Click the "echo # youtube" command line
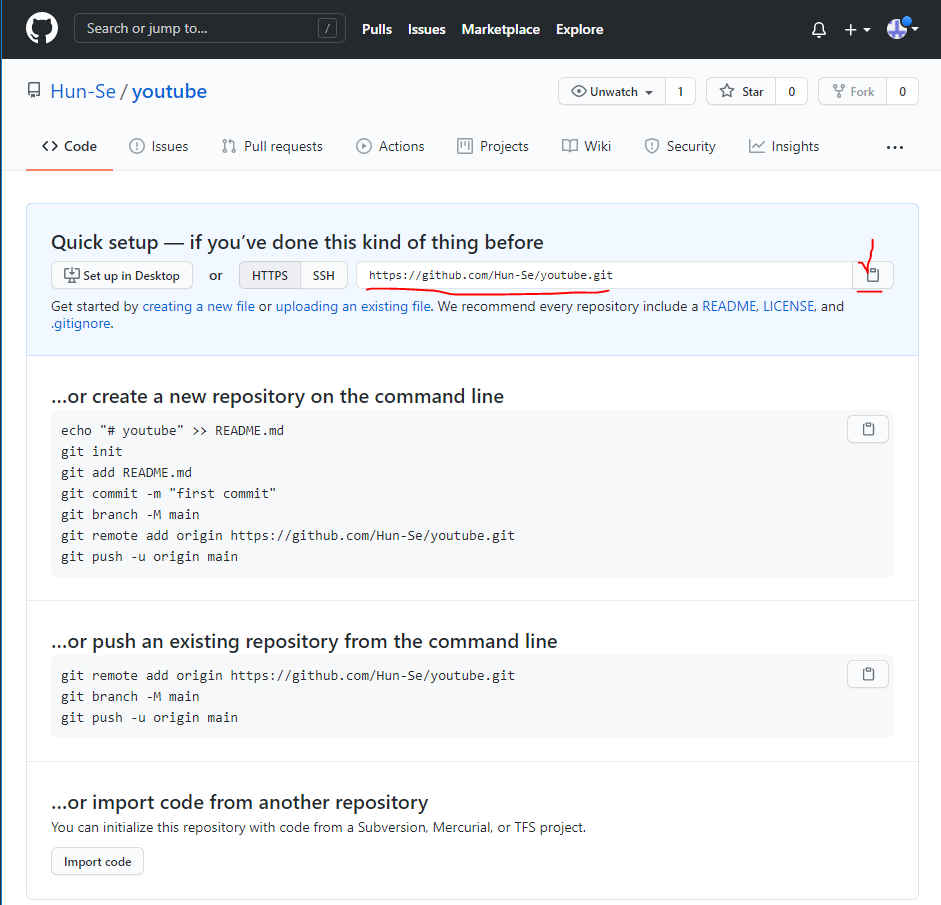The image size is (941, 905). [x=172, y=430]
